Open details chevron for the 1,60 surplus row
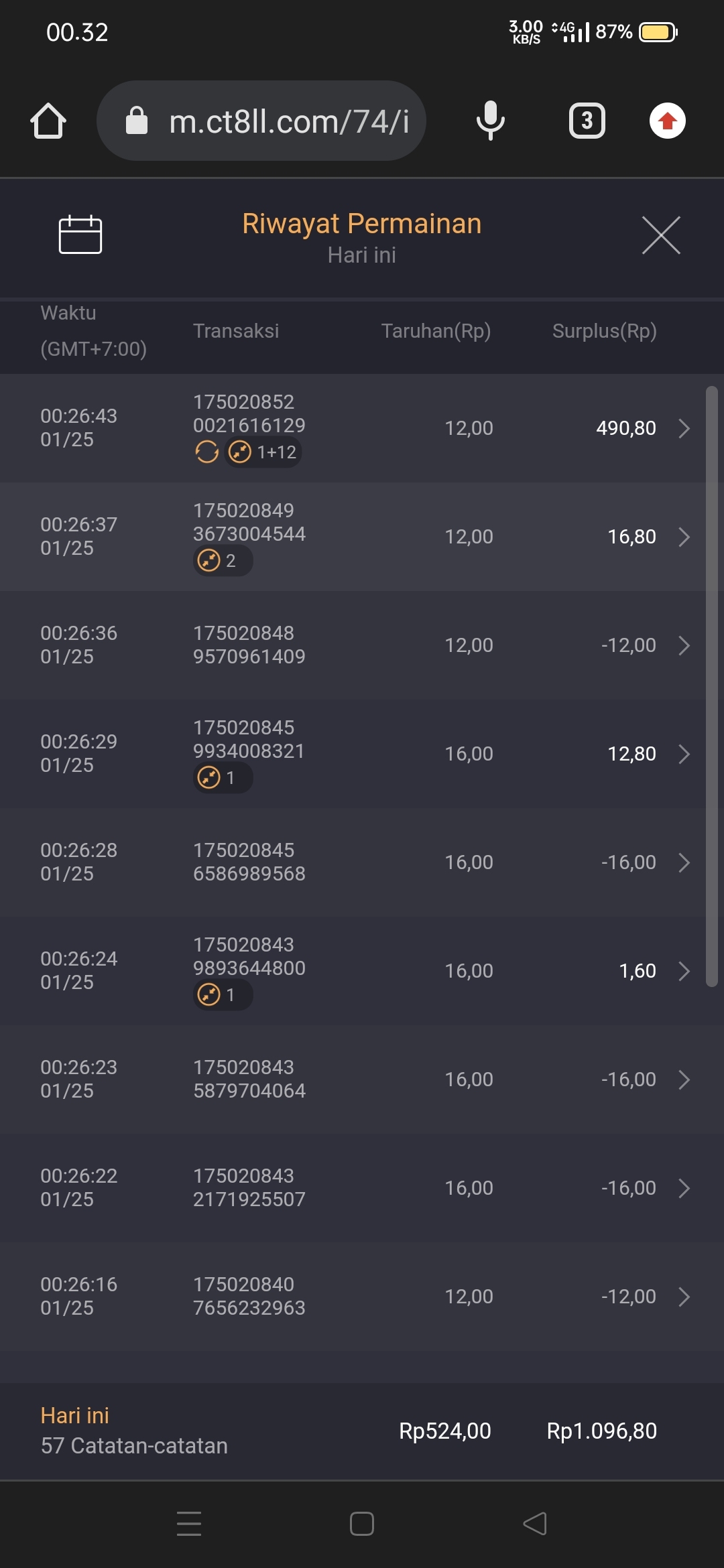 (684, 971)
